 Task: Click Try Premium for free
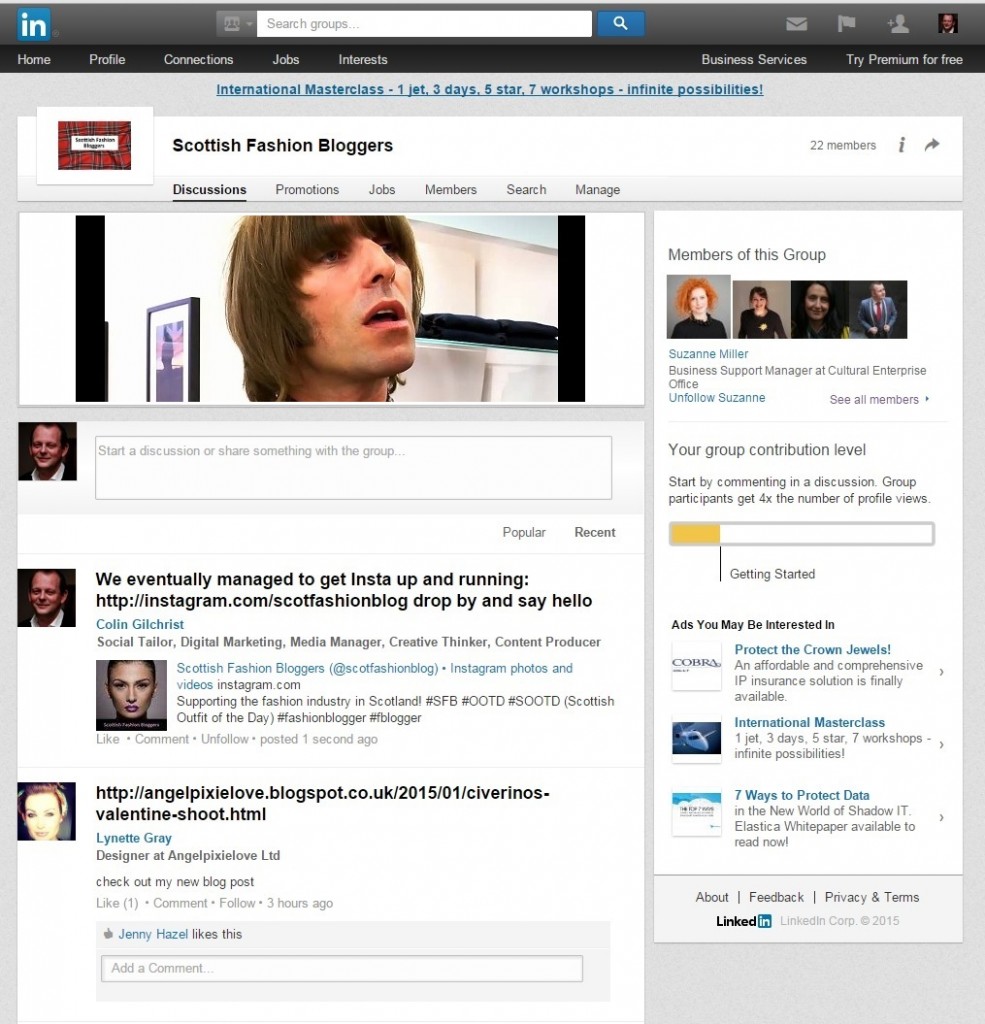(x=904, y=59)
